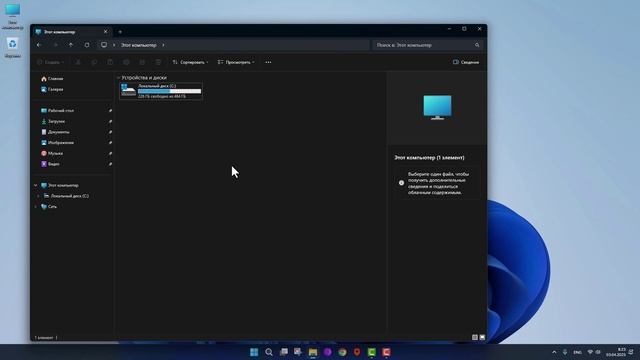The width and height of the screenshot is (640, 360).
Task: Switch to large tiles view icon
Action: click(482, 337)
